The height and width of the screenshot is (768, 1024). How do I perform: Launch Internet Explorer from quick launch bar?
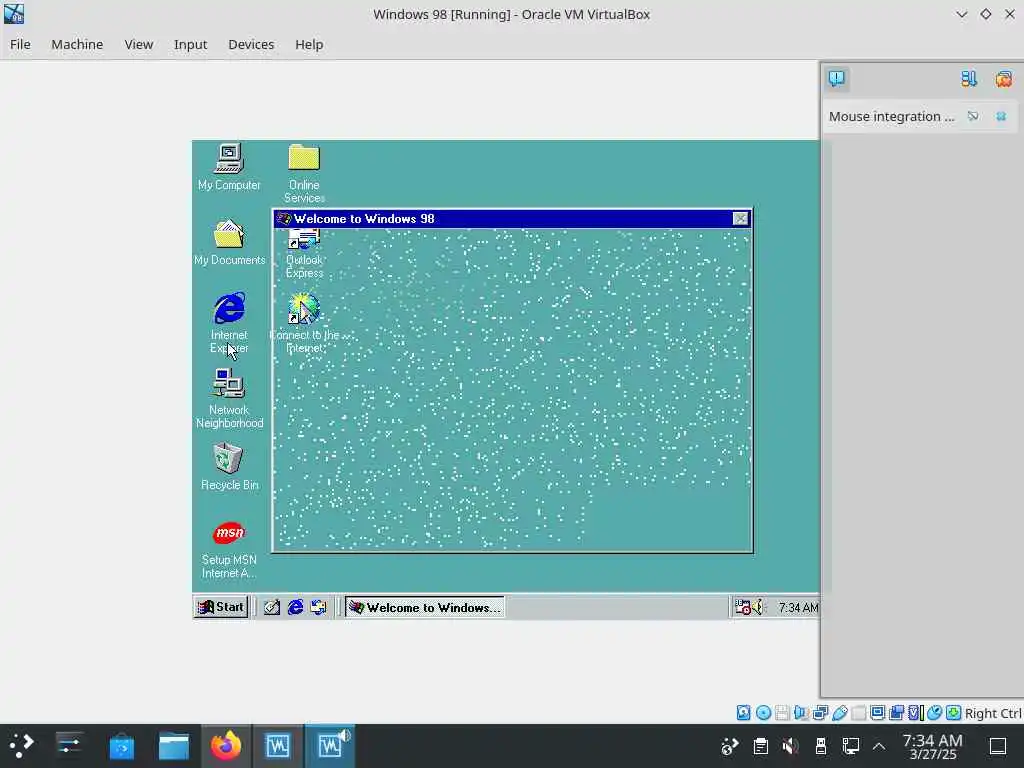[295, 607]
